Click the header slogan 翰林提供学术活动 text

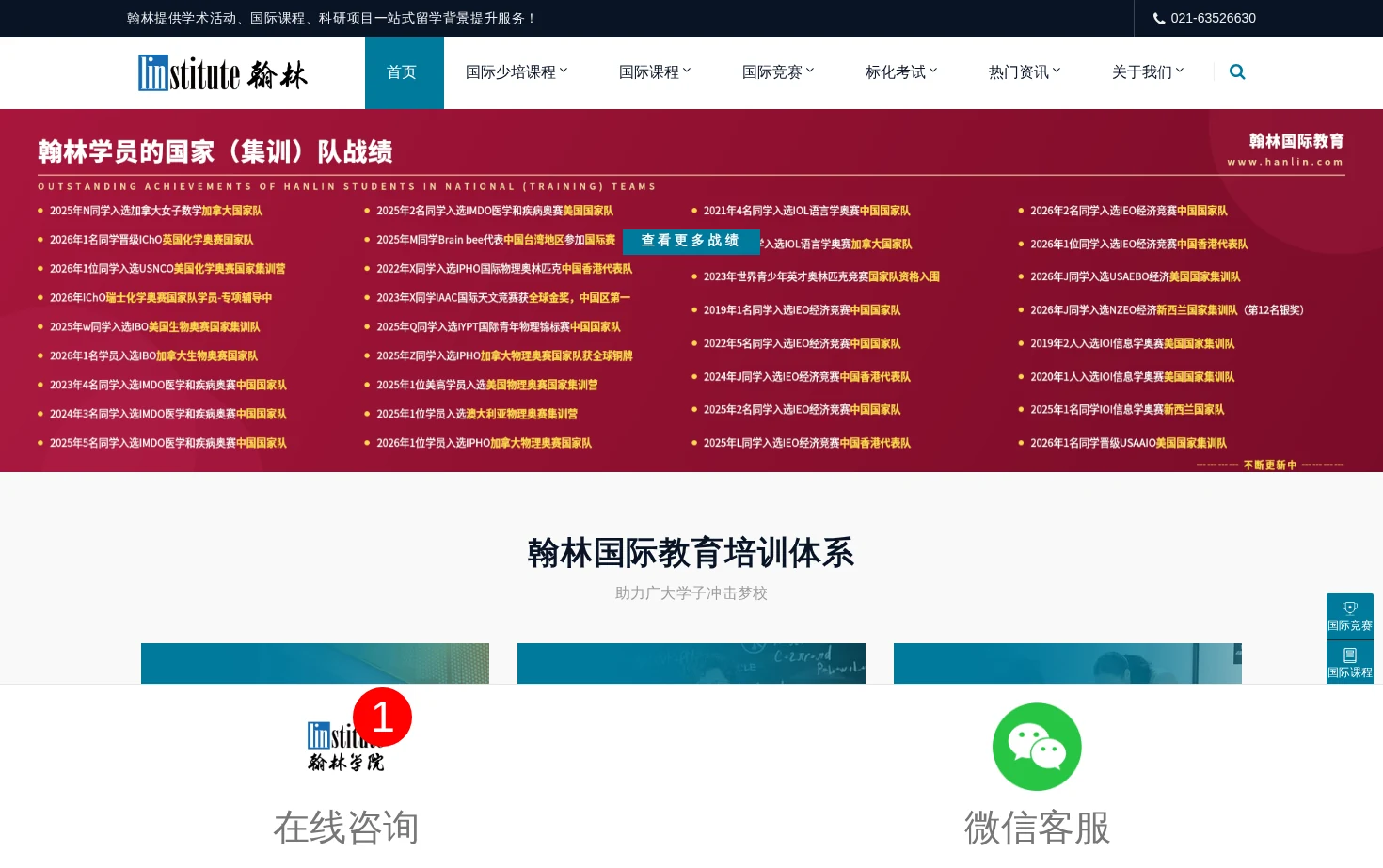click(331, 18)
